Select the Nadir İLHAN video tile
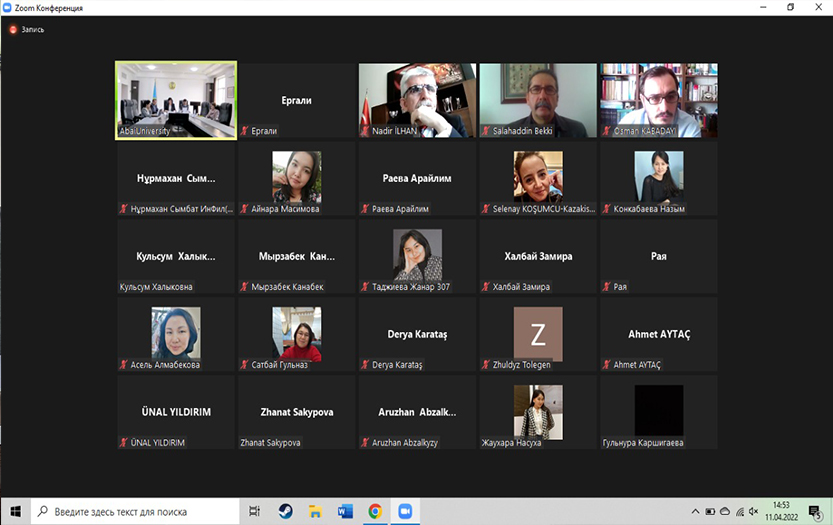Viewport: 833px width, 525px height. (x=417, y=100)
